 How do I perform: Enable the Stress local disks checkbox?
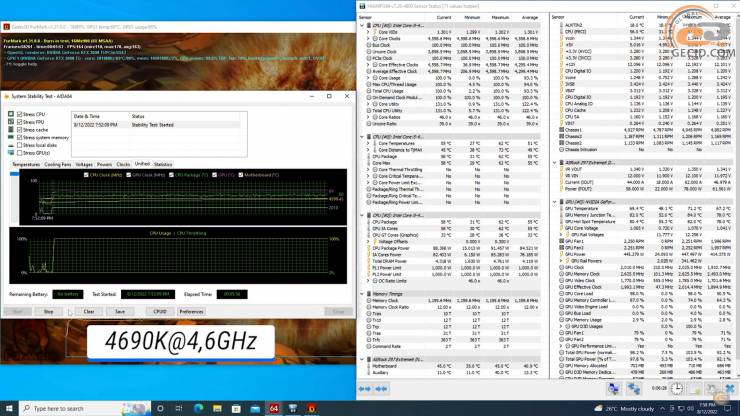(19, 145)
